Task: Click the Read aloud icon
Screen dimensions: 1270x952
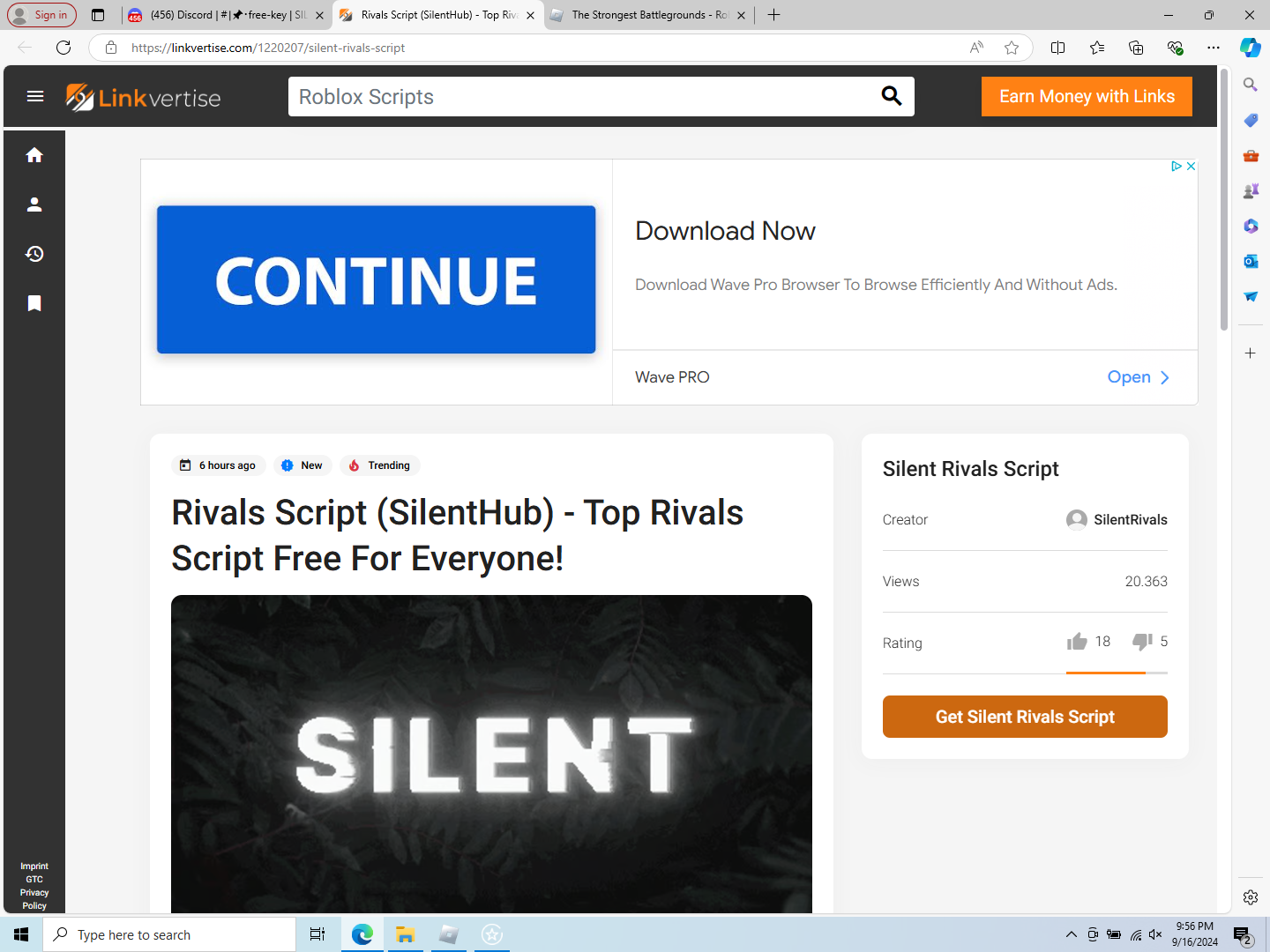Action: click(x=976, y=48)
